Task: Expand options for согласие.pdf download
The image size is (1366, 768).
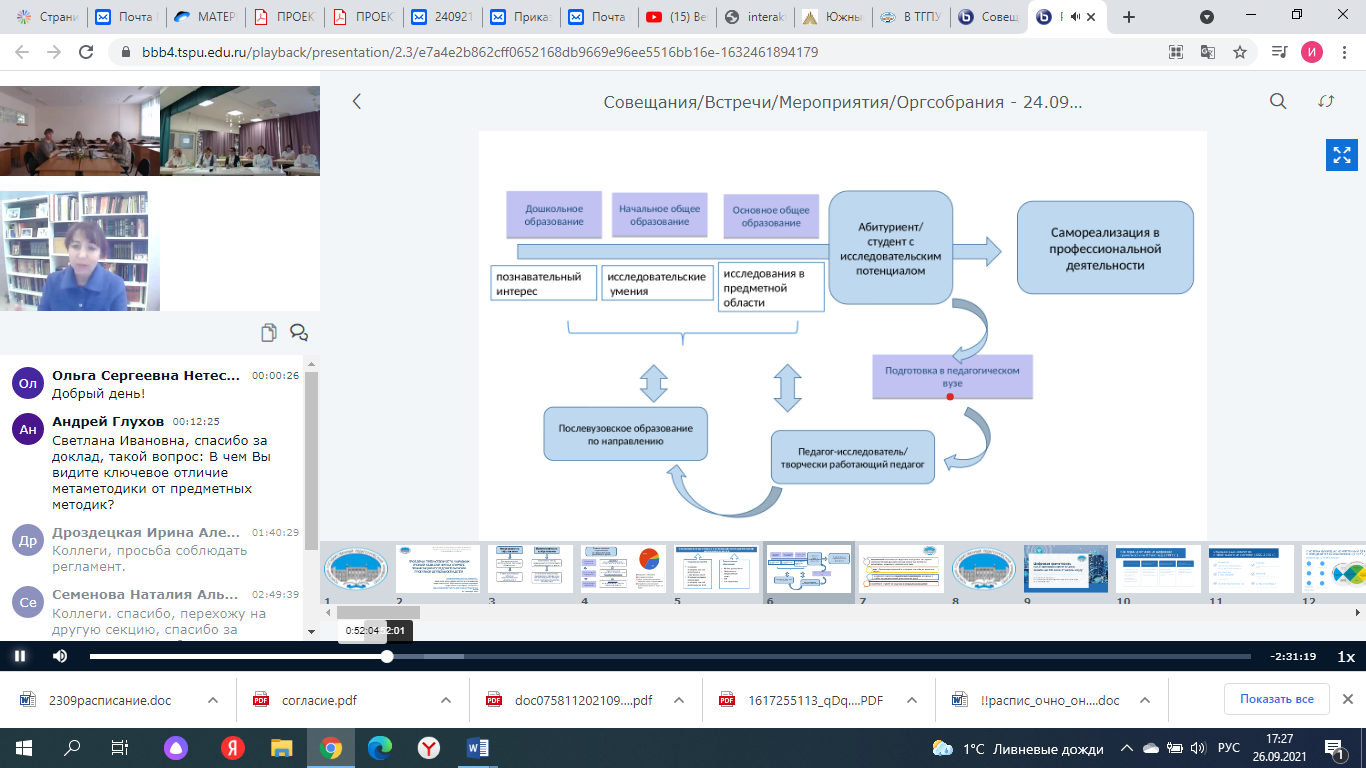Action: tap(445, 700)
